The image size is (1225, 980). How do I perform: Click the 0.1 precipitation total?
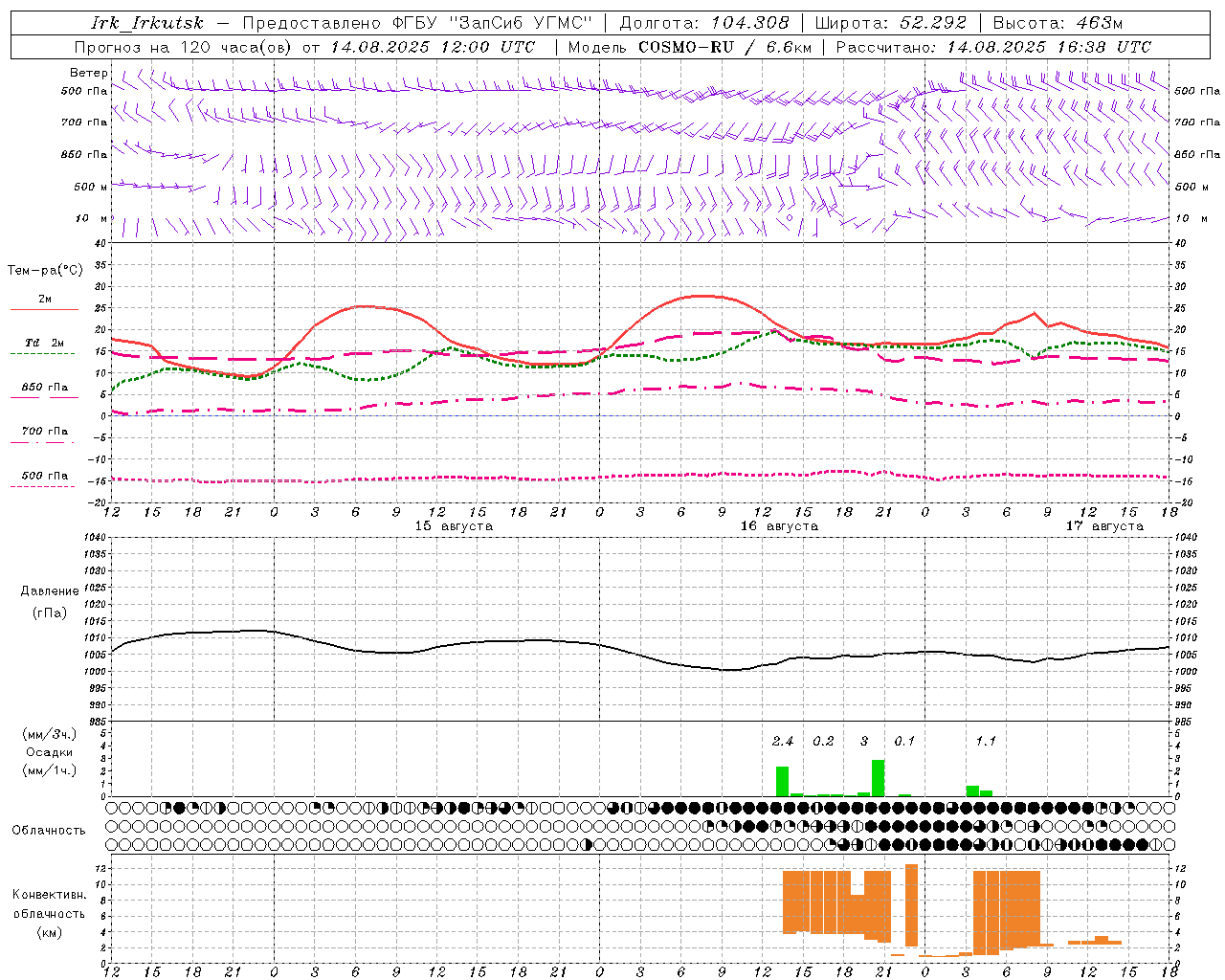[904, 741]
